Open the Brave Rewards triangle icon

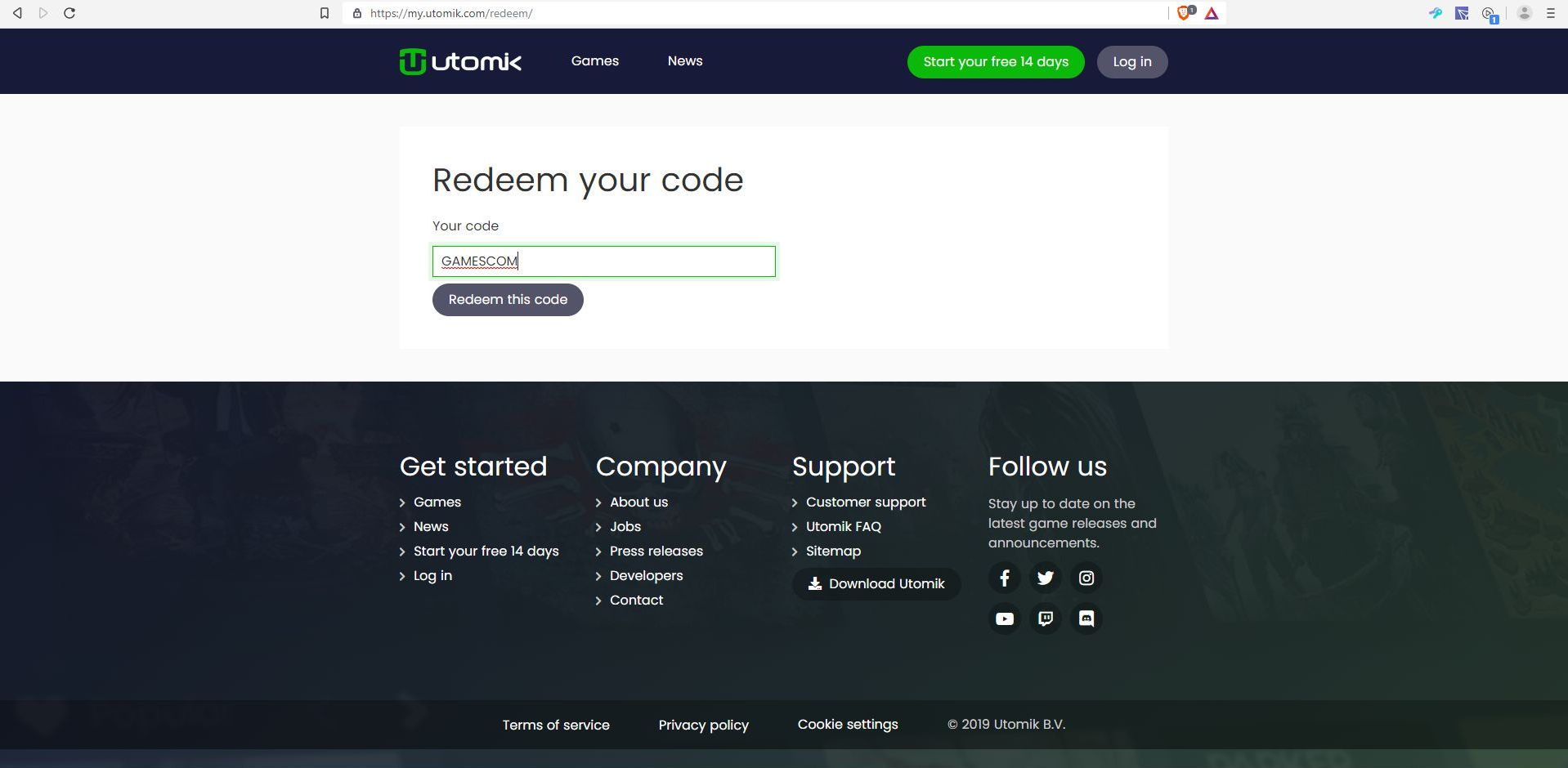(1212, 13)
